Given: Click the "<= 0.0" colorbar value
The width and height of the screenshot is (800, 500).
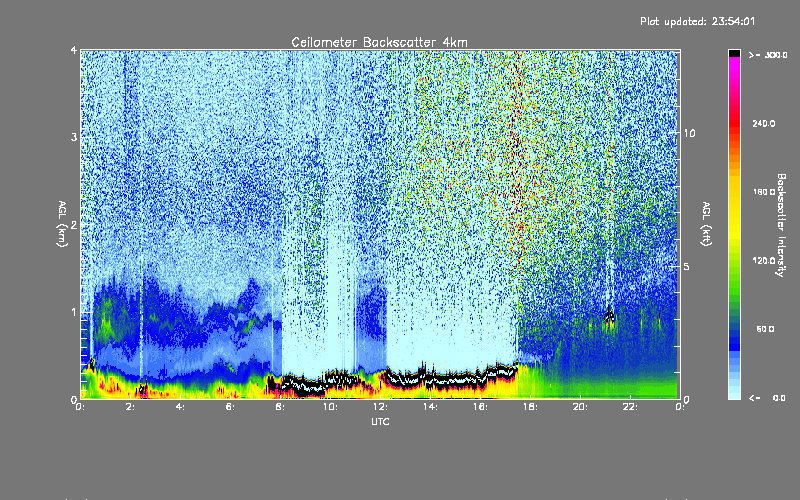Looking at the screenshot, I should (767, 398).
